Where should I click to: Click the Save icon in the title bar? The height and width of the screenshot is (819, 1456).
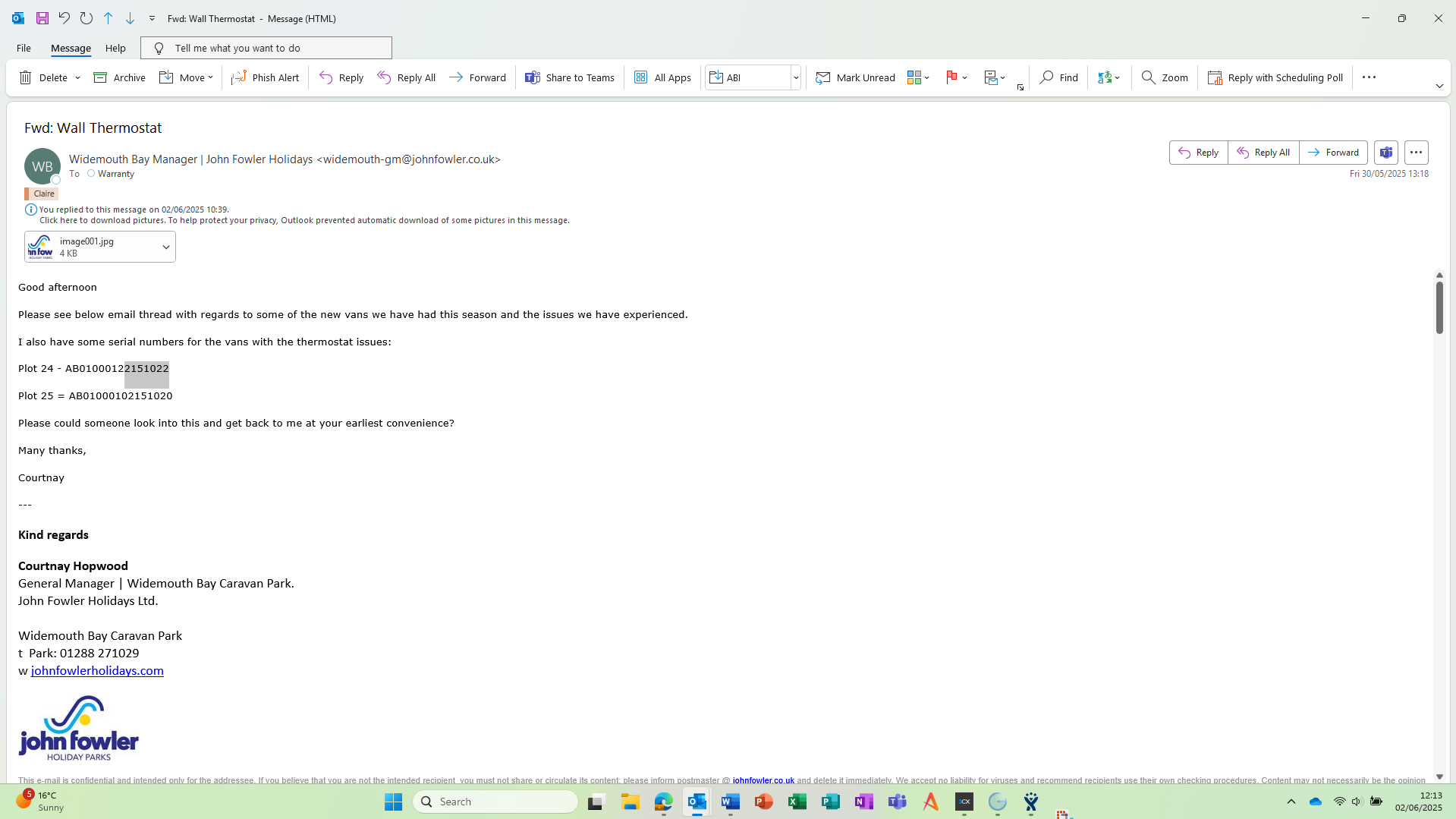pyautogui.click(x=42, y=18)
